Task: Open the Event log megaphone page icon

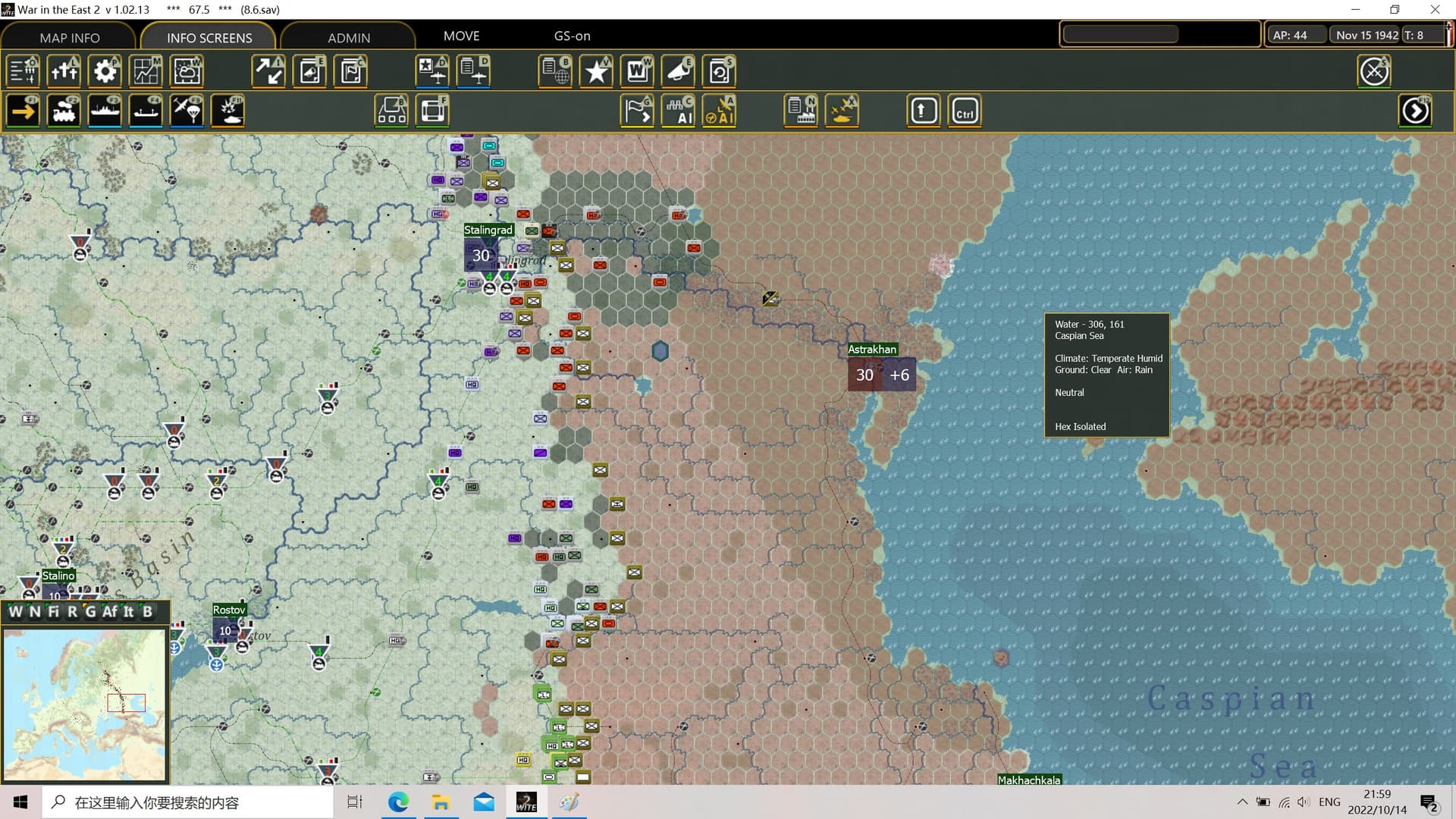Action: (x=310, y=71)
